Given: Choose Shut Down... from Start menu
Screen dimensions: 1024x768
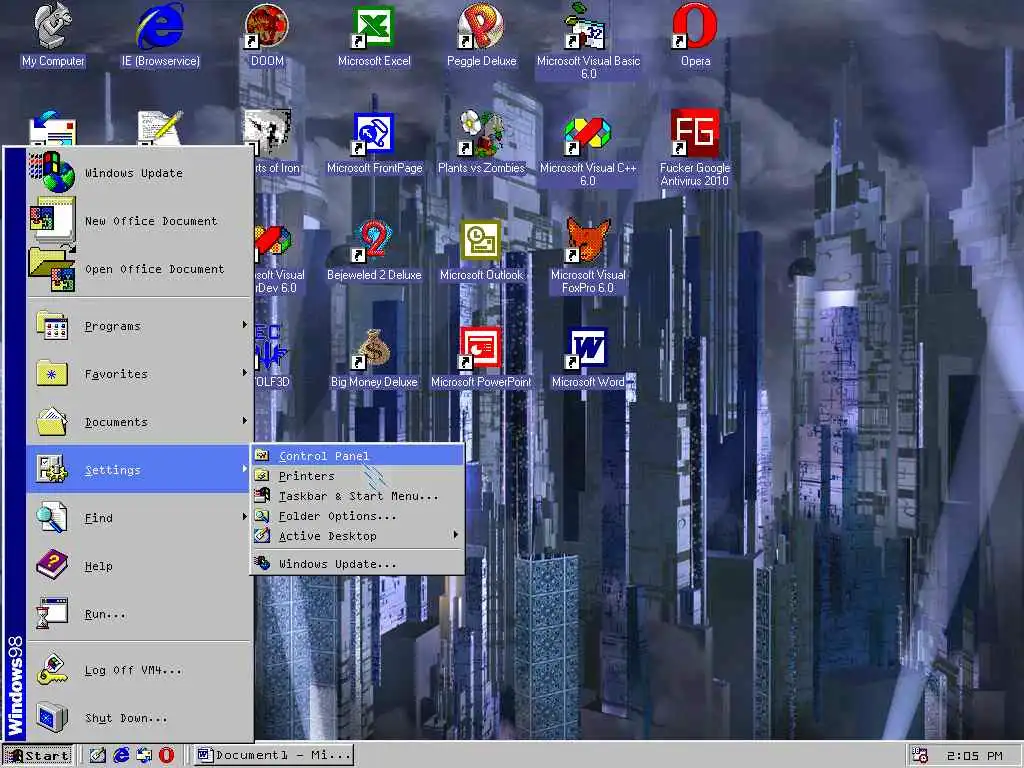Looking at the screenshot, I should (x=139, y=718).
